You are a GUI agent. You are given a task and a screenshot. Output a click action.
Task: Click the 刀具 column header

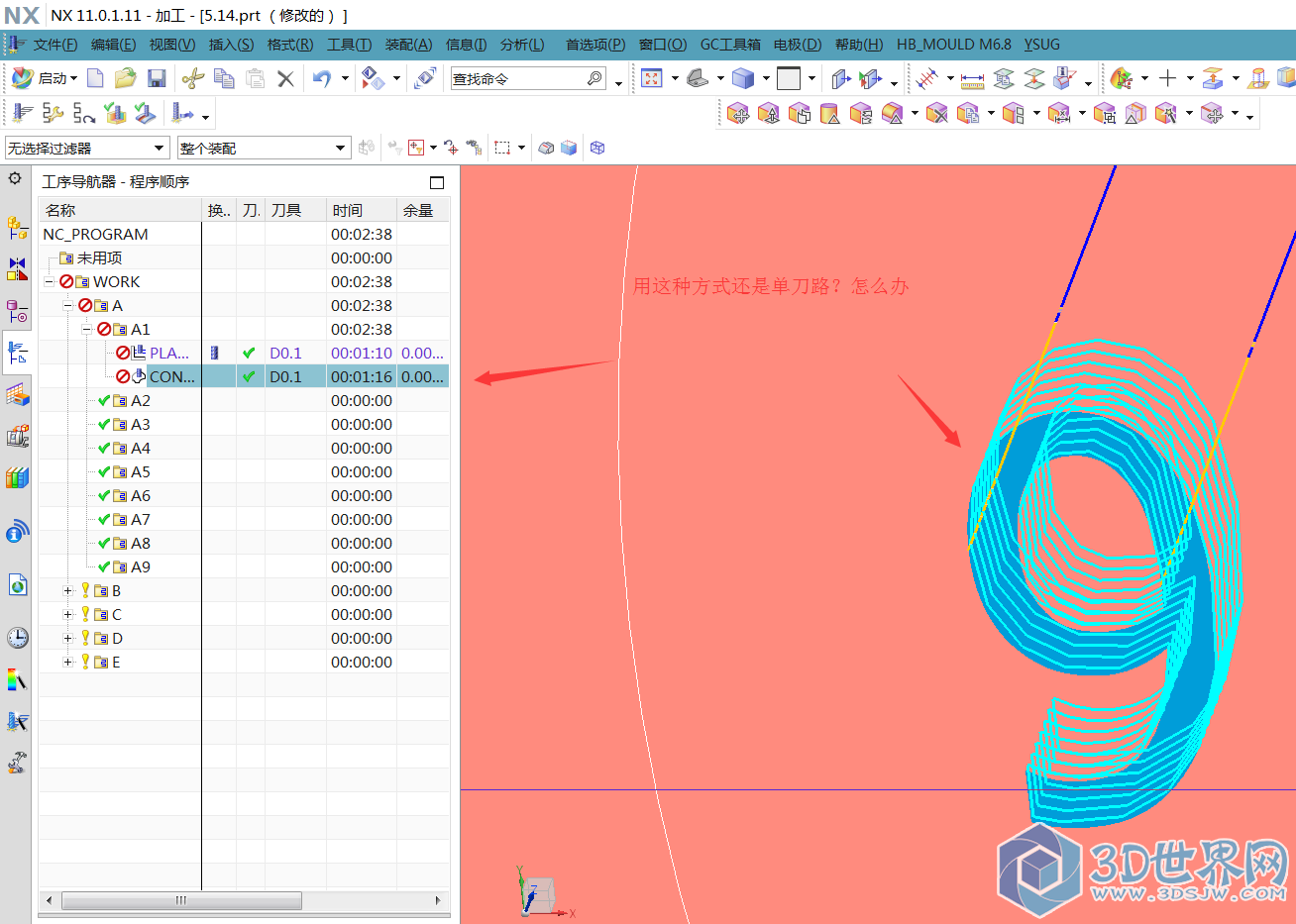(x=295, y=210)
